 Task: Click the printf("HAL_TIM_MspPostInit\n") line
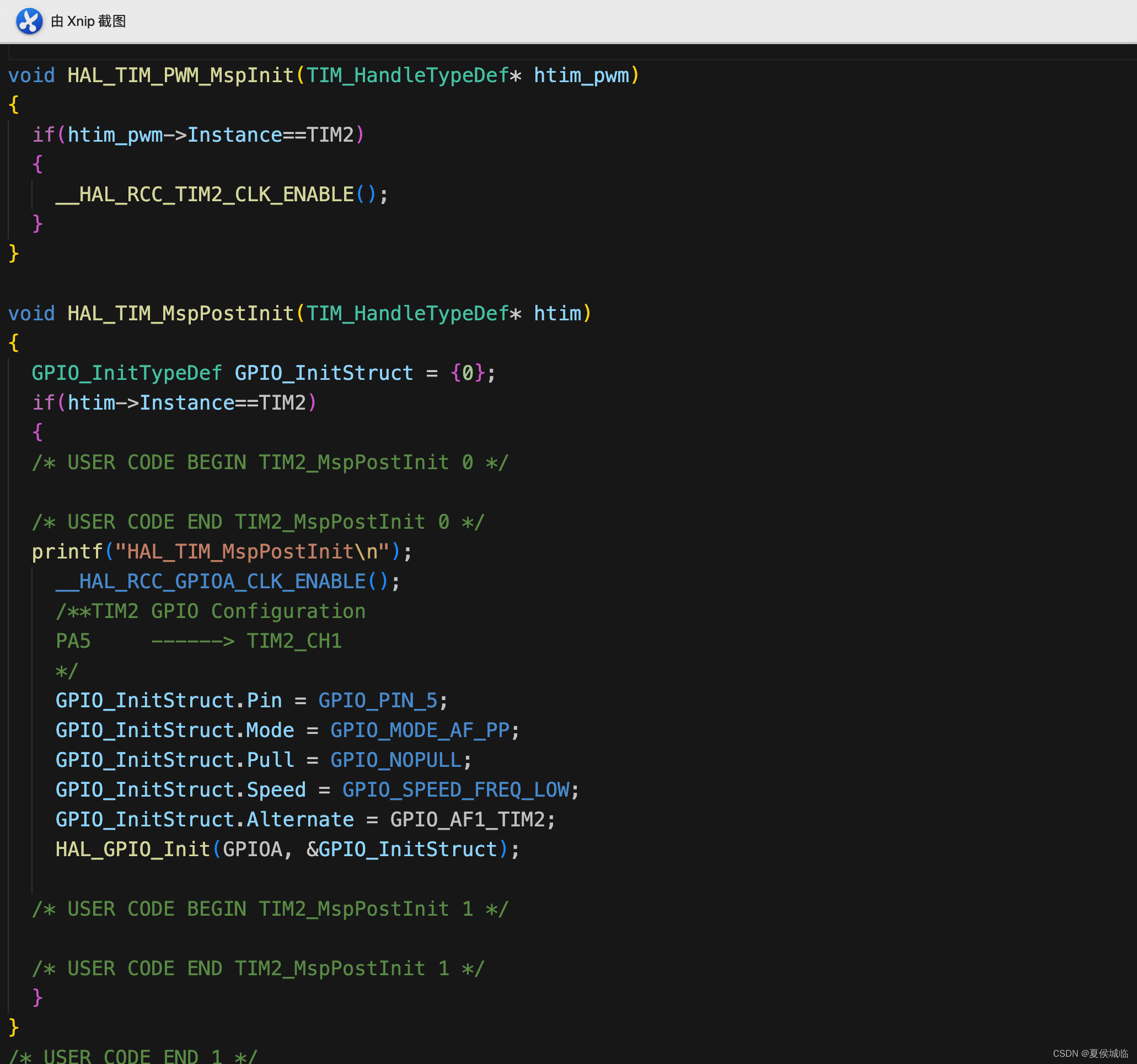[222, 551]
